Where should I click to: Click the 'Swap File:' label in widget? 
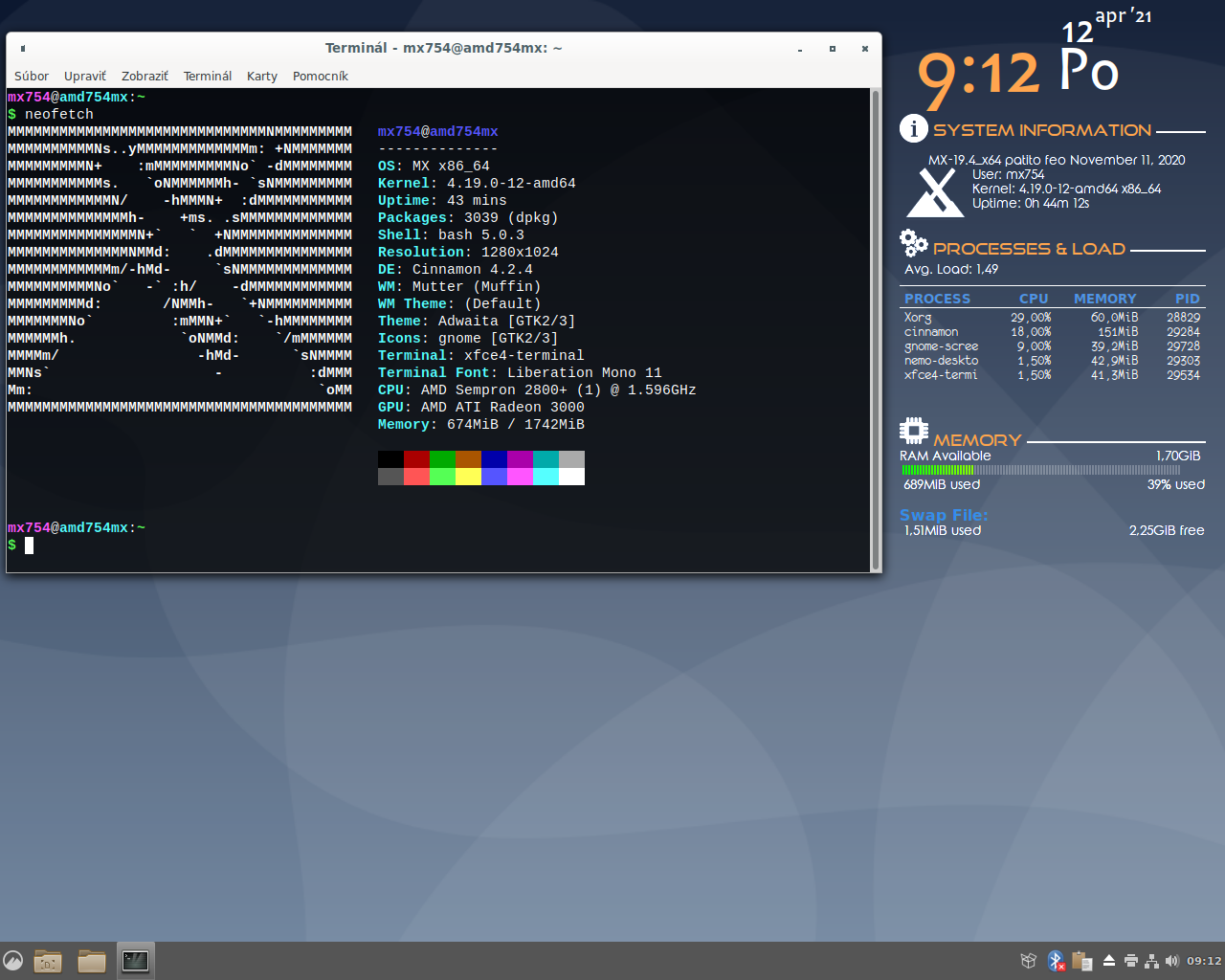coord(944,515)
